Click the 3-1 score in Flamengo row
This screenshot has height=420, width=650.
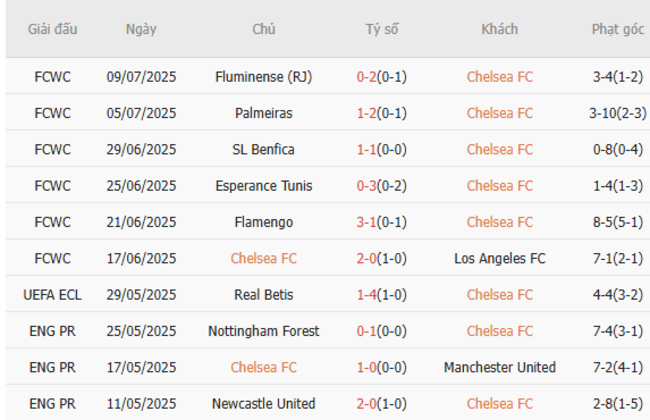367,222
